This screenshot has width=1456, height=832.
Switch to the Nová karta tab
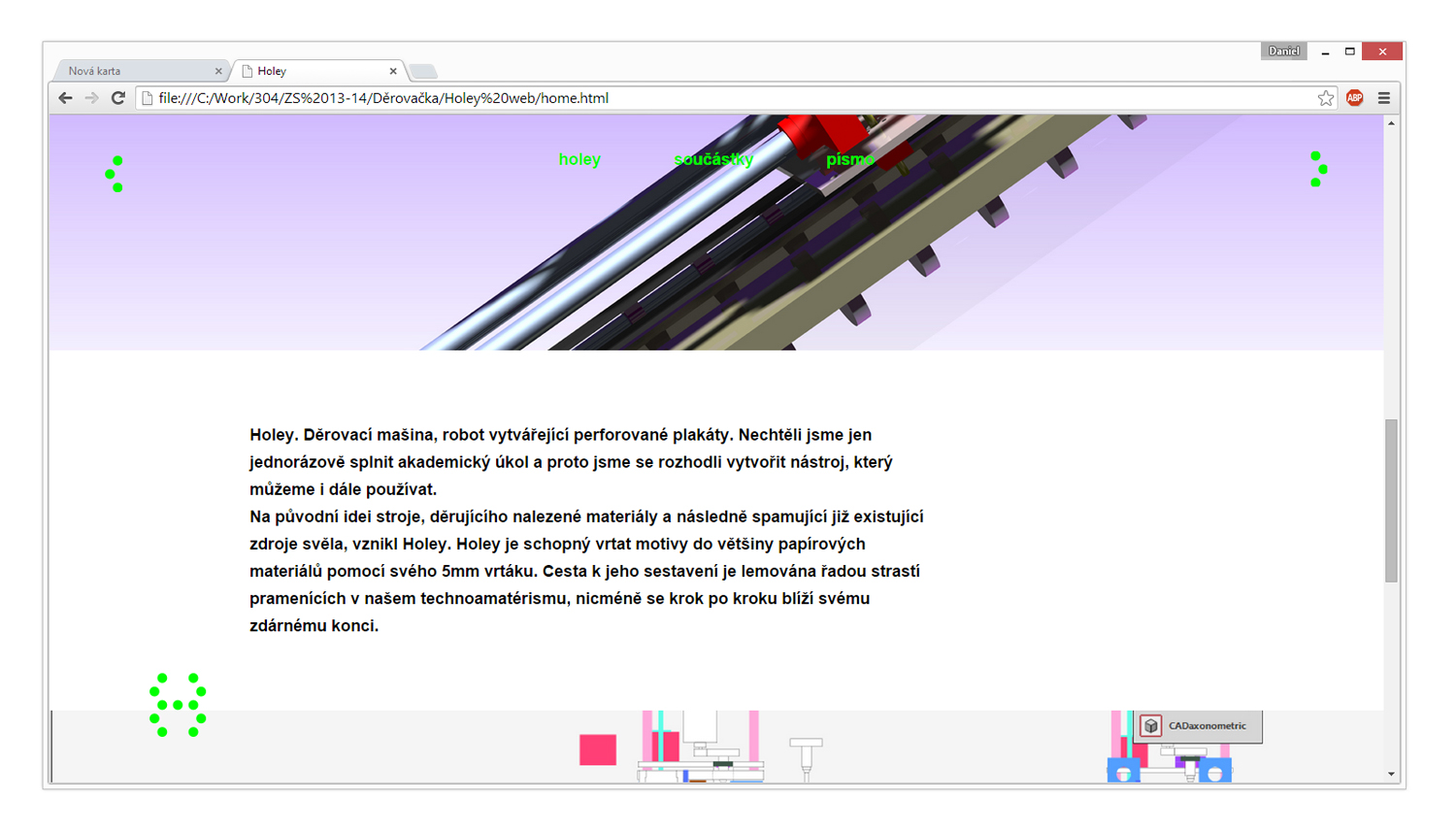141,71
